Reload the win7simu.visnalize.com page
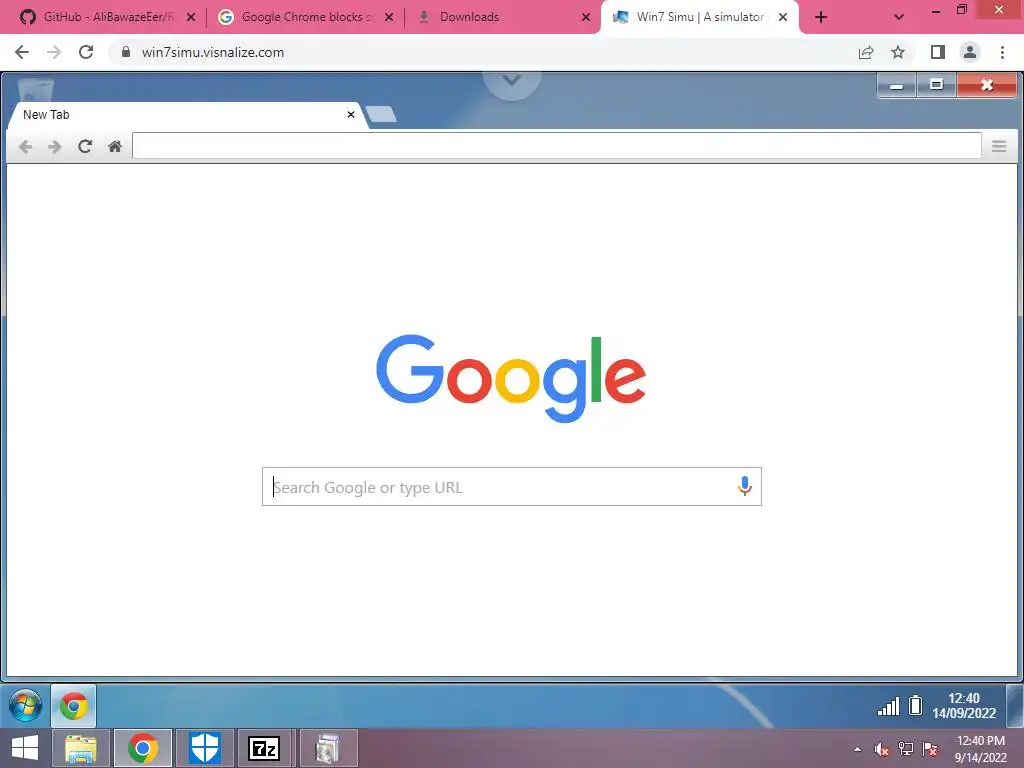The width and height of the screenshot is (1024, 768). (86, 52)
